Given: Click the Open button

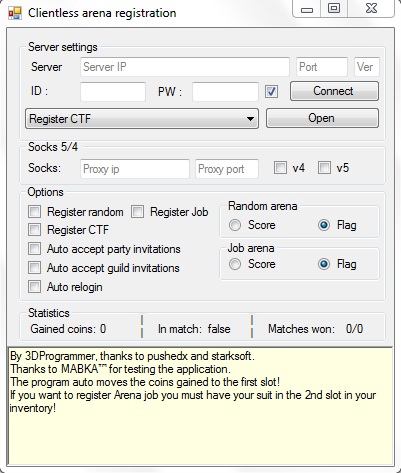Looking at the screenshot, I should coord(322,118).
